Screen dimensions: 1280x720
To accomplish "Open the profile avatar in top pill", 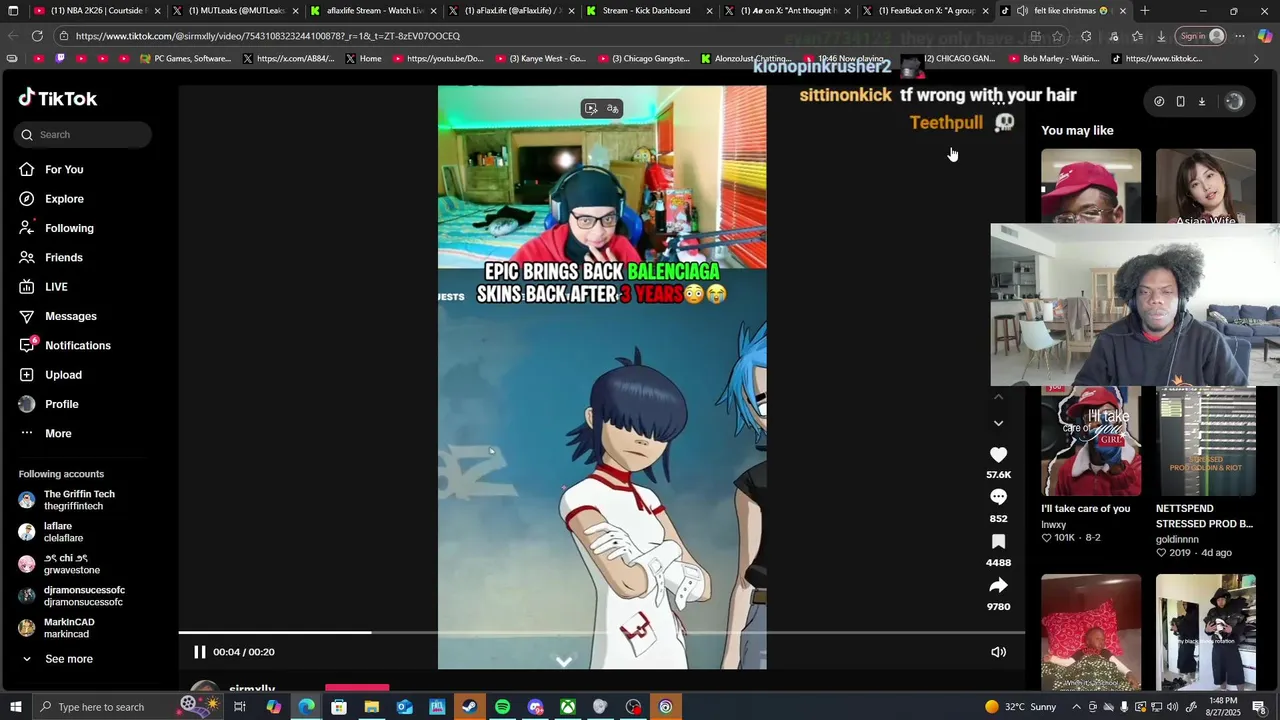I will pos(1234,101).
